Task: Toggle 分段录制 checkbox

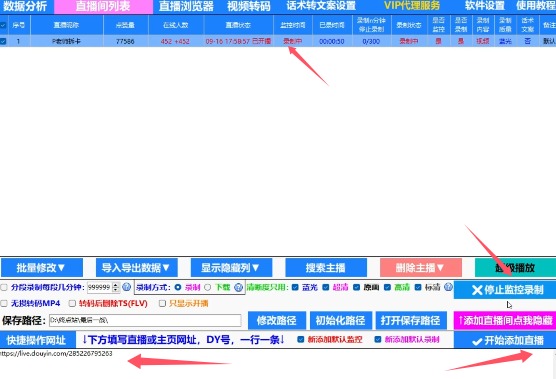Action: pos(4,288)
